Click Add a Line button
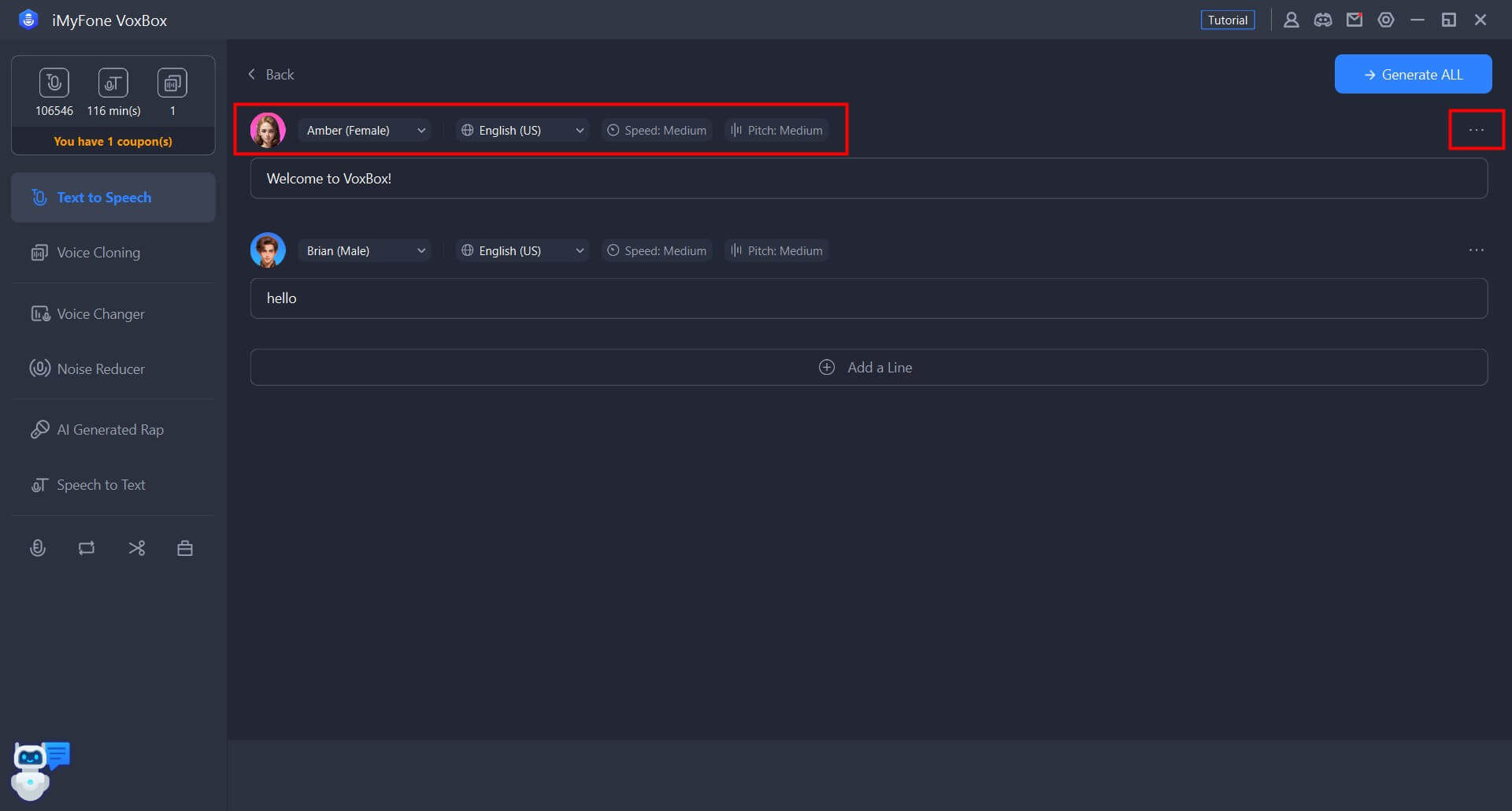1512x811 pixels. (x=869, y=368)
